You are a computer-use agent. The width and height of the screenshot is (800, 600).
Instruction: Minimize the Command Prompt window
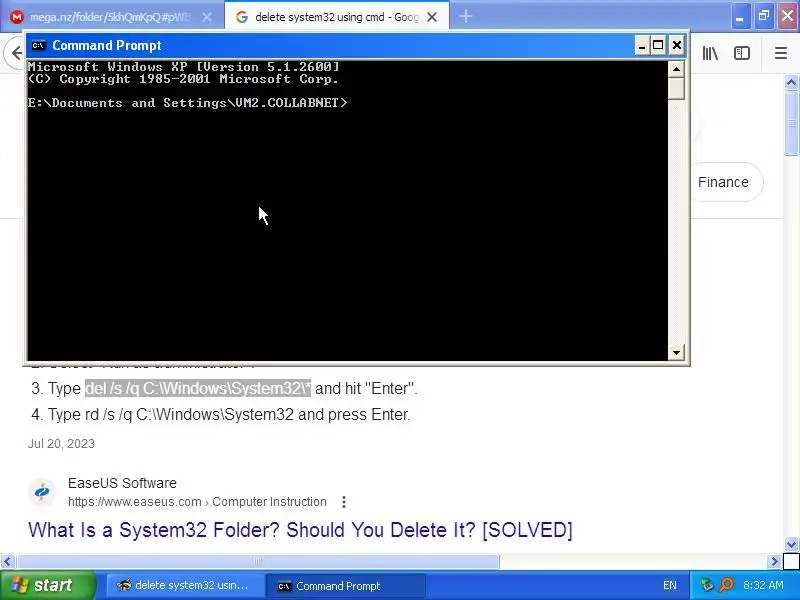(x=642, y=45)
